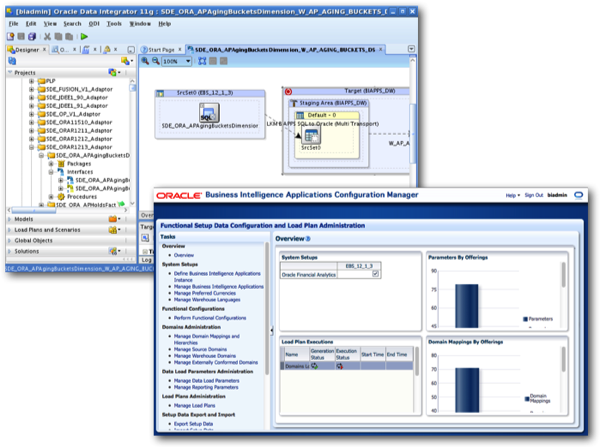The height and width of the screenshot is (448, 600).
Task: Click the Procedures gear icon in project tree
Action: [x=61, y=197]
